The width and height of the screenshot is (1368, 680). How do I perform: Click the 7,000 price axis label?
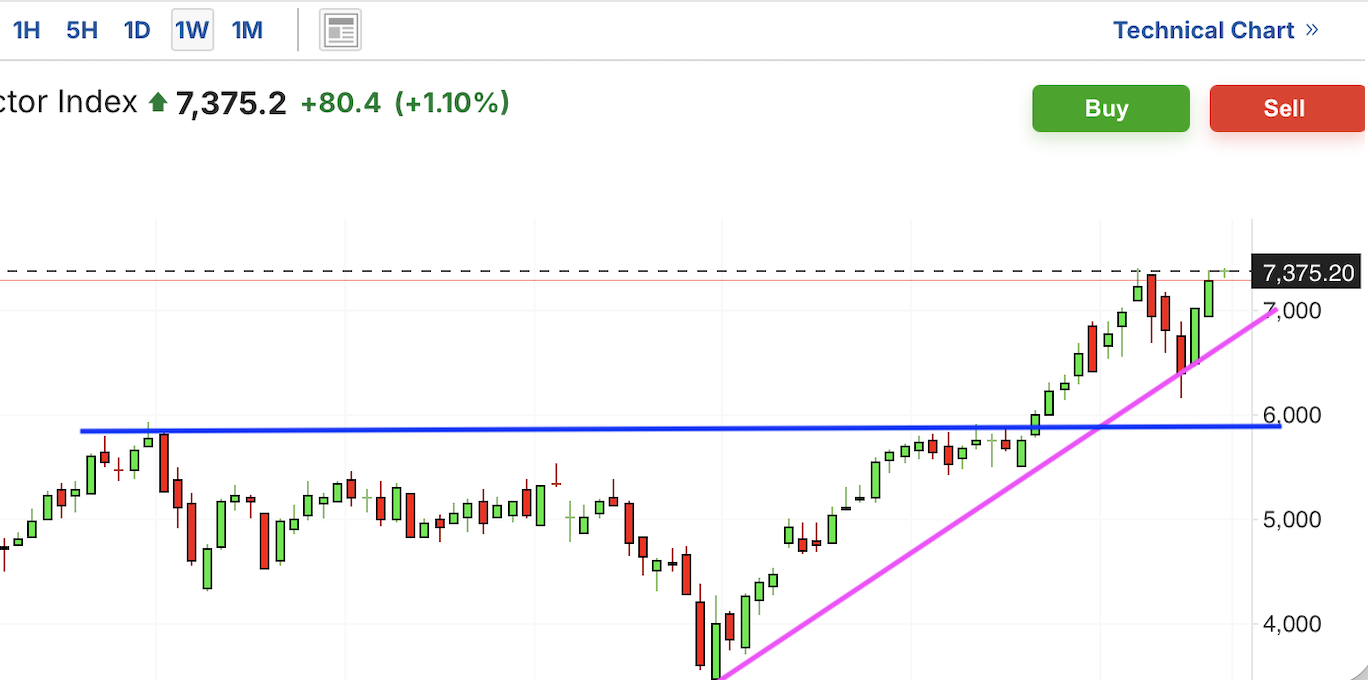(1293, 311)
